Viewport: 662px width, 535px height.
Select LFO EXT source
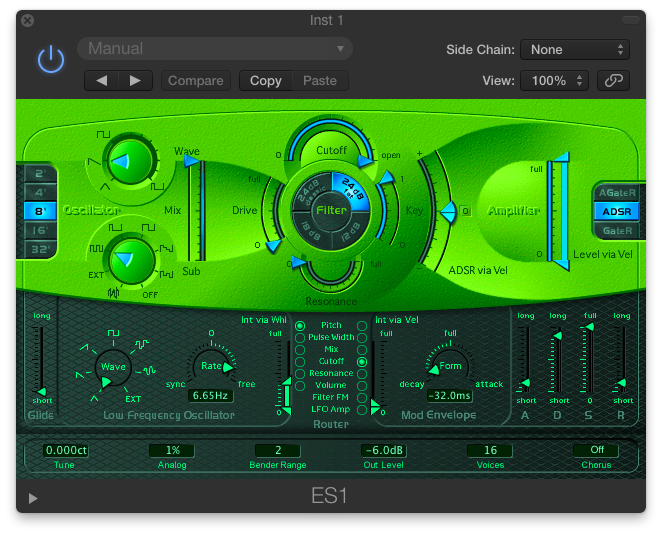tap(133, 399)
